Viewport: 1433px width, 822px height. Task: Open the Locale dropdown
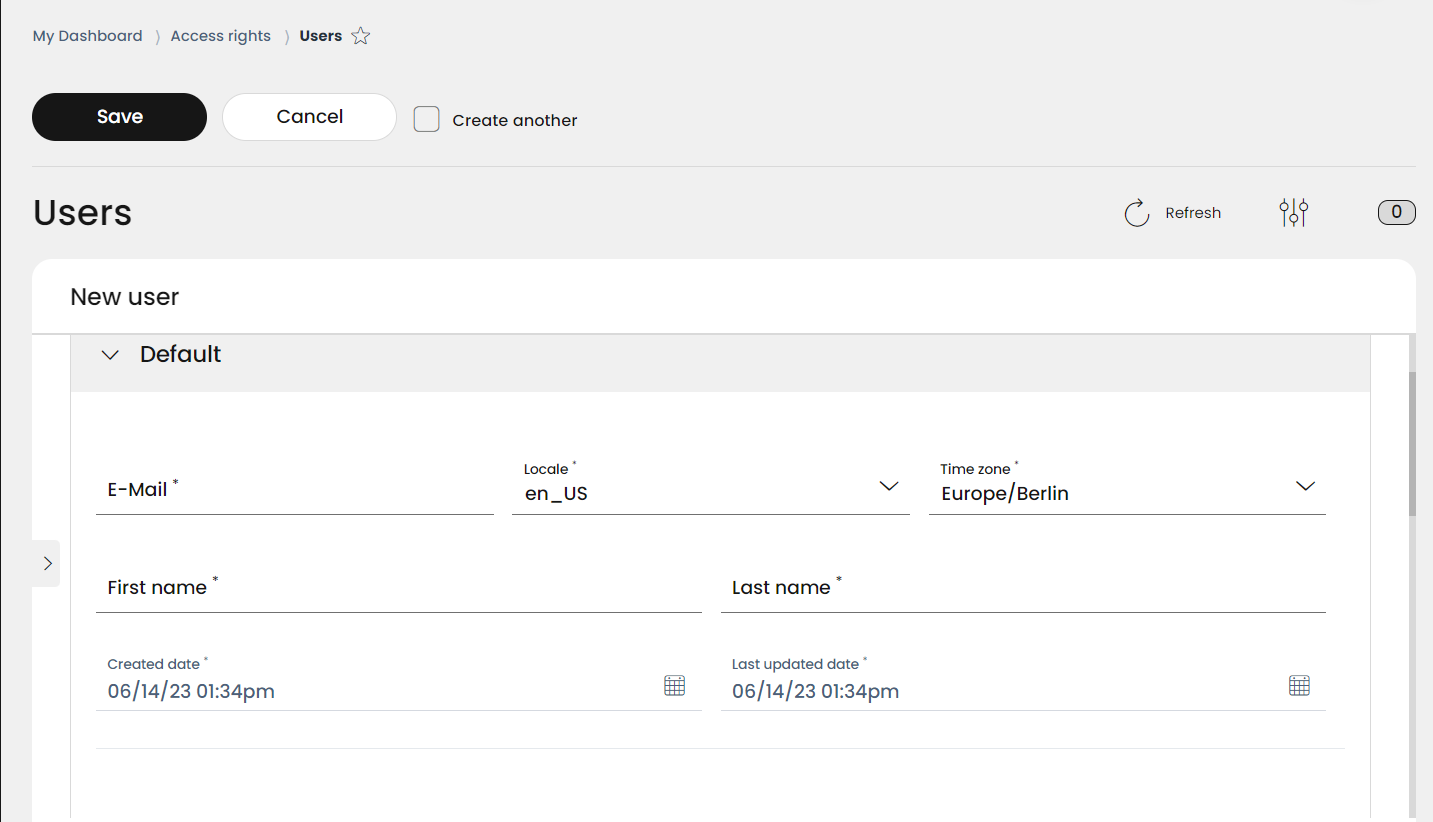[x=711, y=485]
